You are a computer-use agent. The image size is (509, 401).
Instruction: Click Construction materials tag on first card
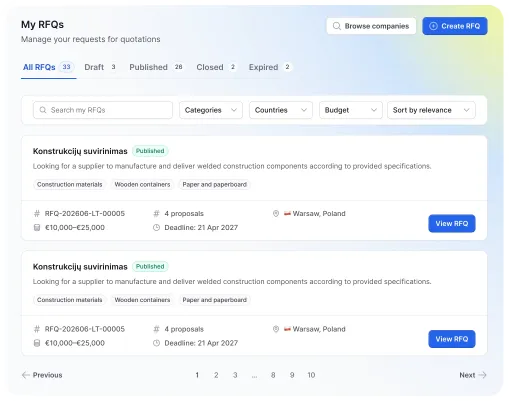click(x=69, y=184)
